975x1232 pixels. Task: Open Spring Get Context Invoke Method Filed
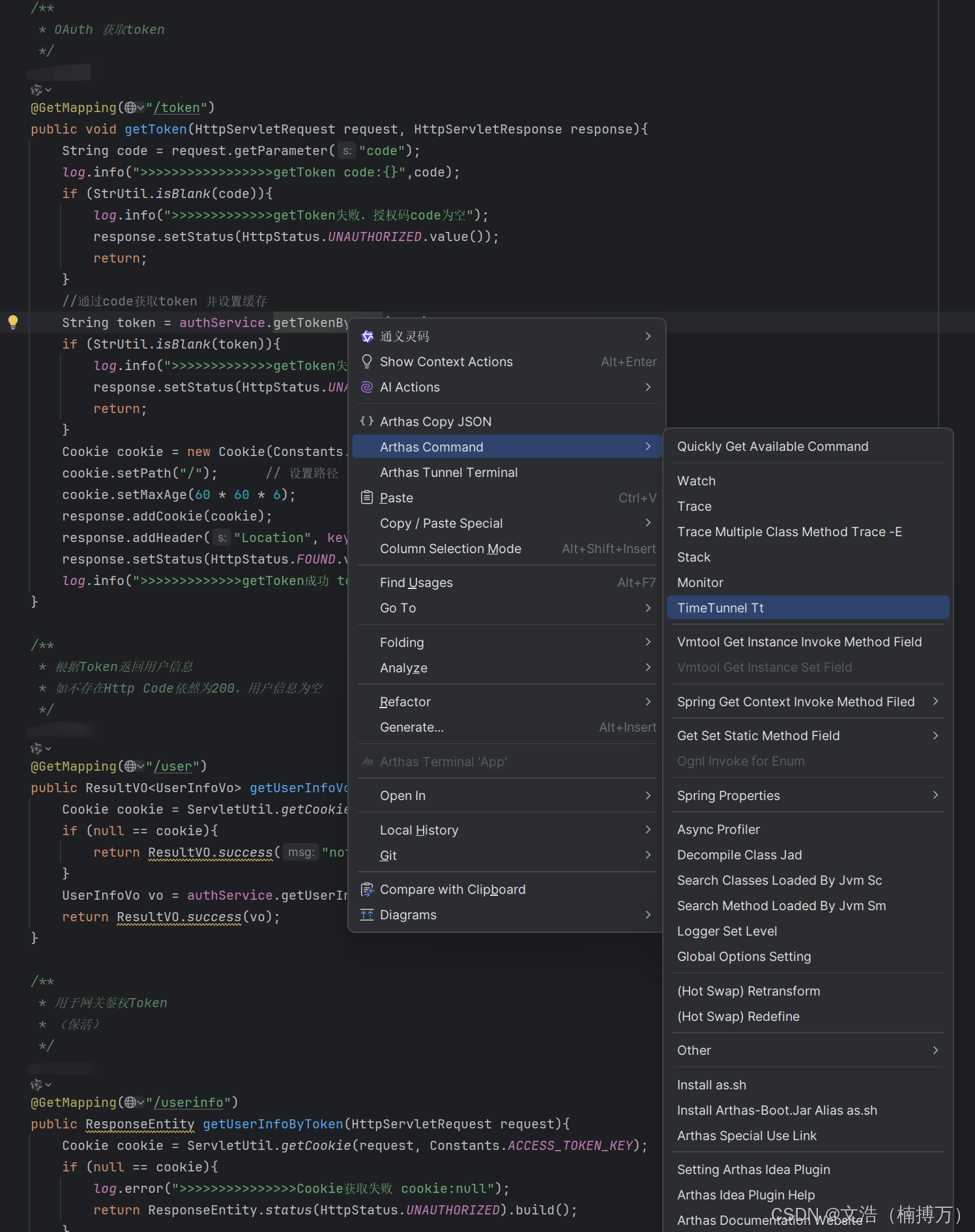click(x=808, y=702)
